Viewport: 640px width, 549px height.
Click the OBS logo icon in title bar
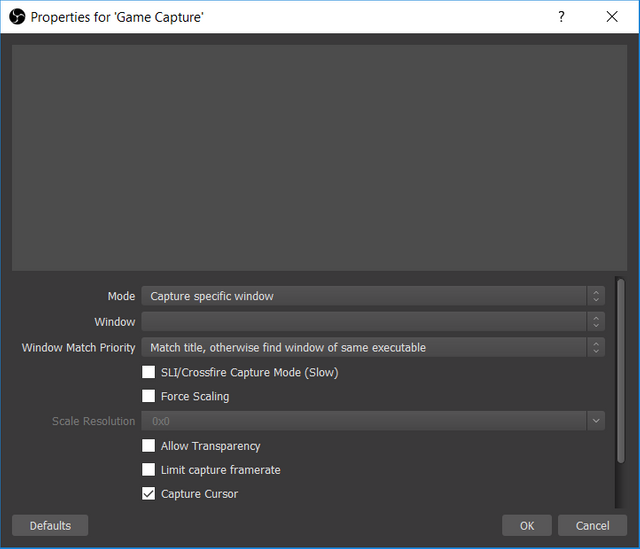[x=16, y=17]
